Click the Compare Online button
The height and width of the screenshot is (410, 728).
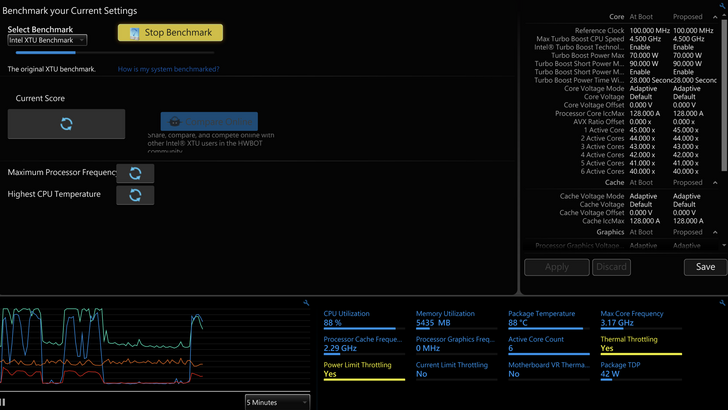pos(208,121)
